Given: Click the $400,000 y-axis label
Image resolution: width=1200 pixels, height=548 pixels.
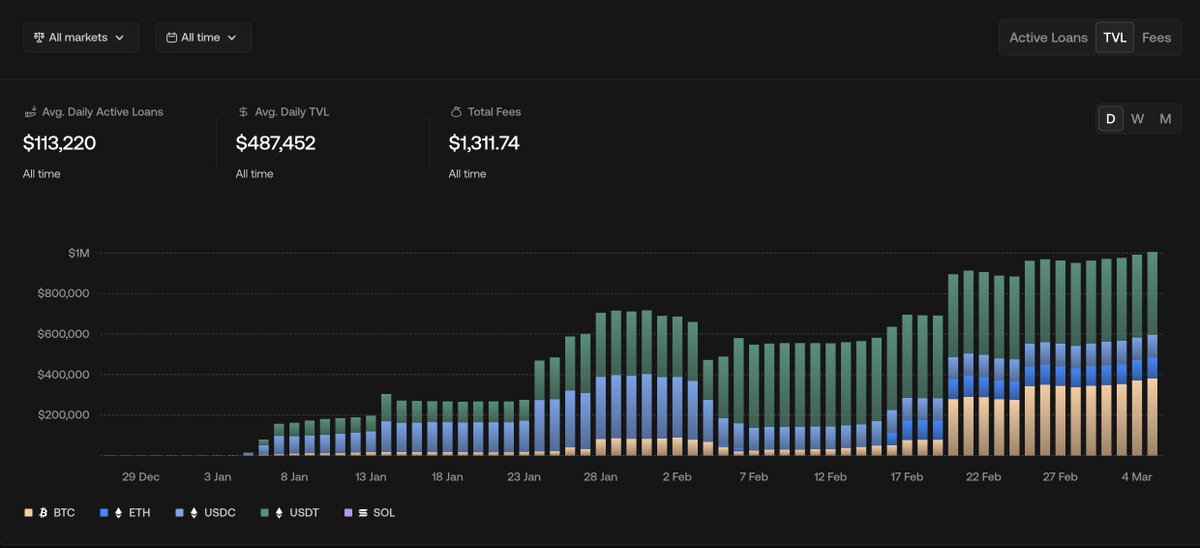Looking at the screenshot, I should tap(62, 375).
